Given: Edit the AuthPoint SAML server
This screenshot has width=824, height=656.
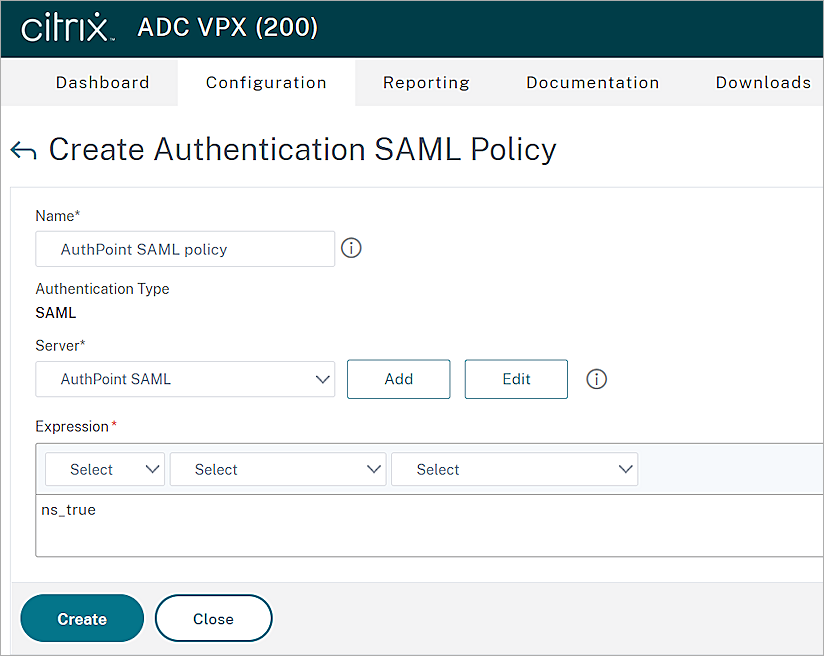Looking at the screenshot, I should click(516, 379).
